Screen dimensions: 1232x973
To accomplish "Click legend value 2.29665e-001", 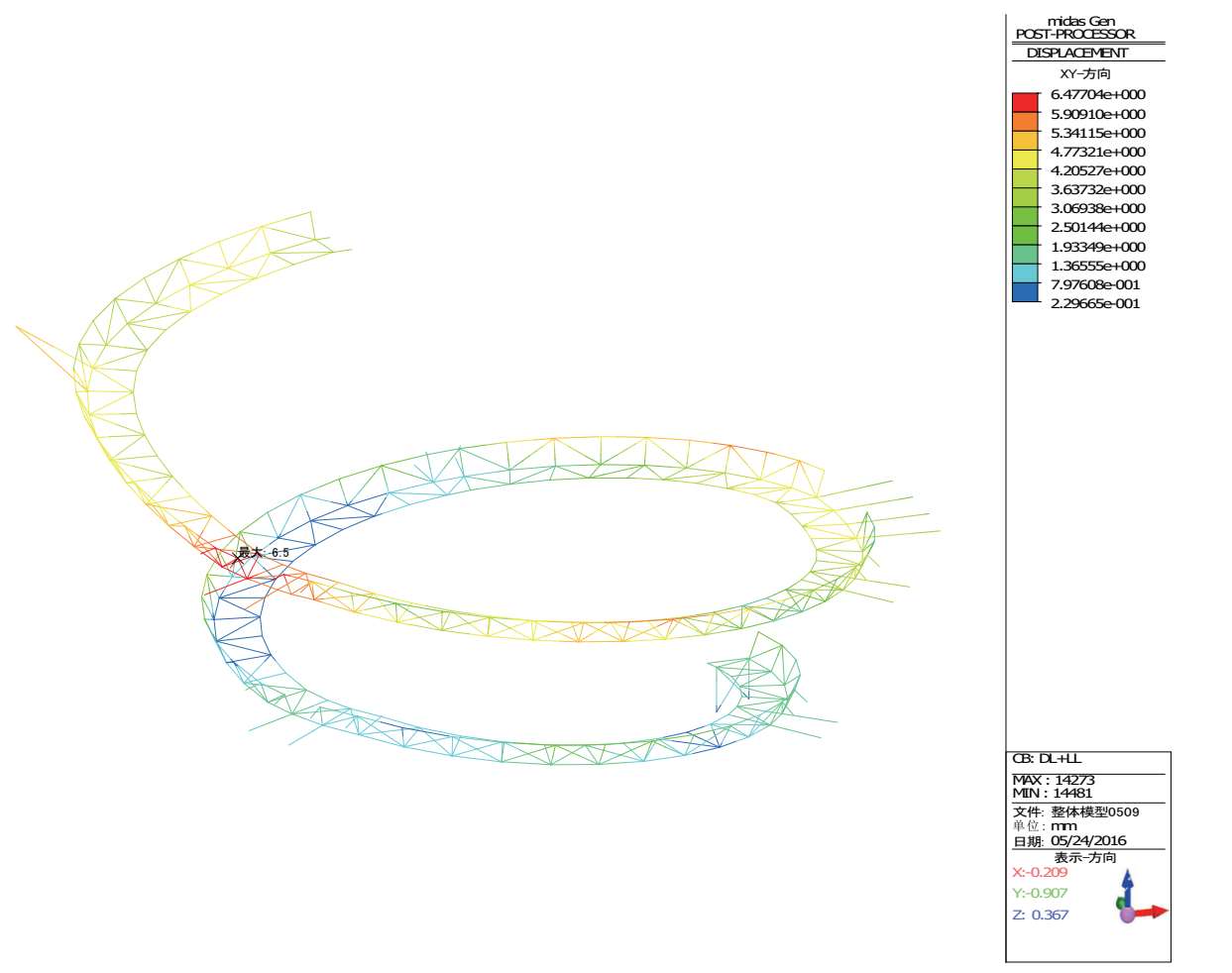I will tap(1095, 303).
